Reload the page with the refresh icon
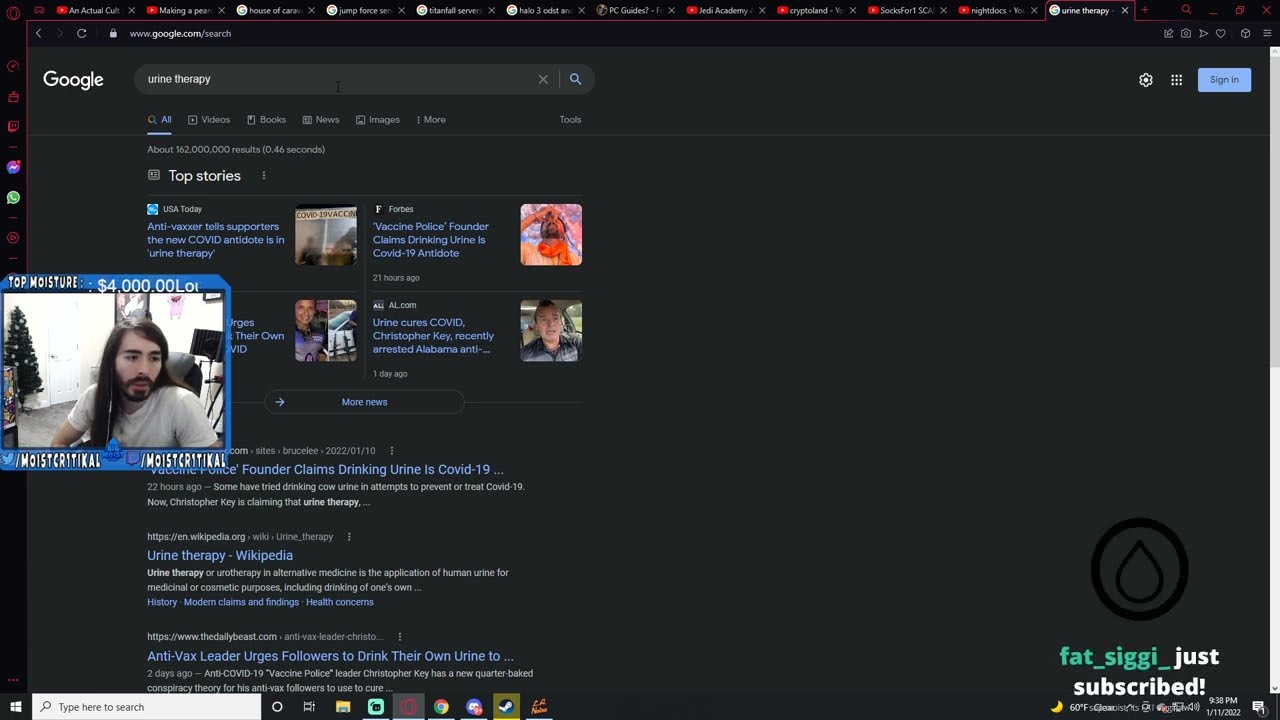The width and height of the screenshot is (1280, 720). [81, 33]
